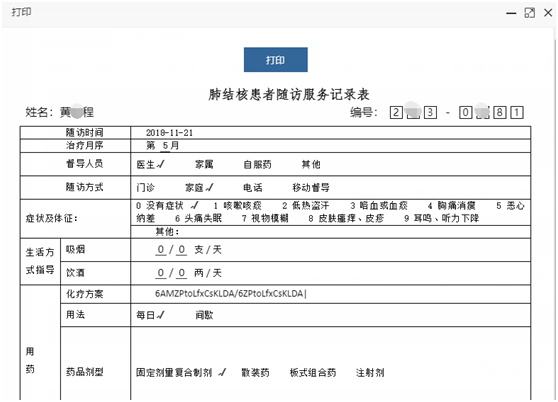Select 家庭 follow-up method

click(x=194, y=187)
